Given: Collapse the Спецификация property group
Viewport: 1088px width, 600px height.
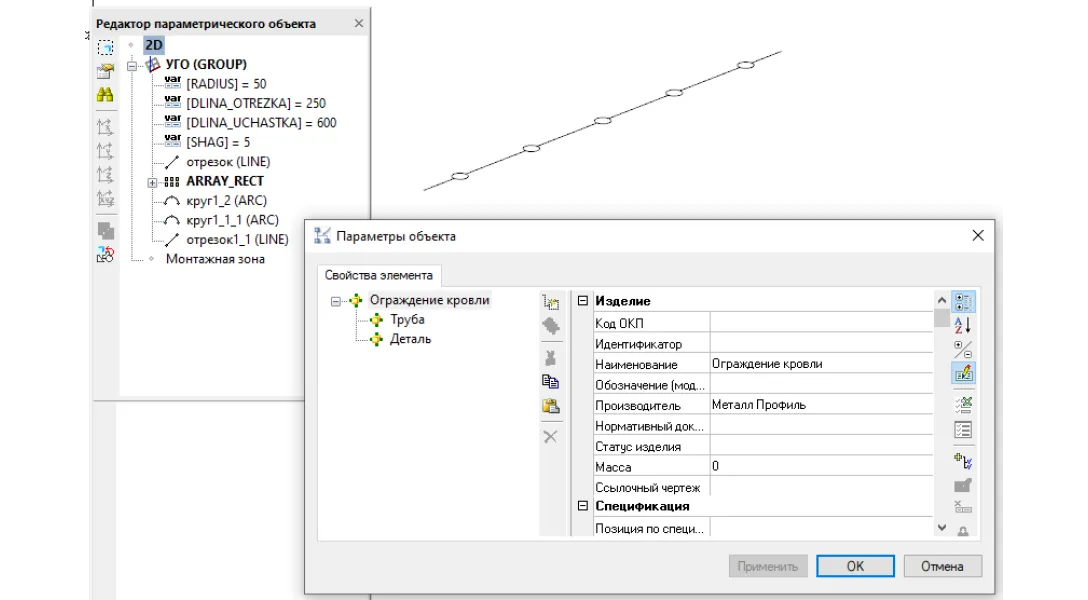Looking at the screenshot, I should coord(583,506).
